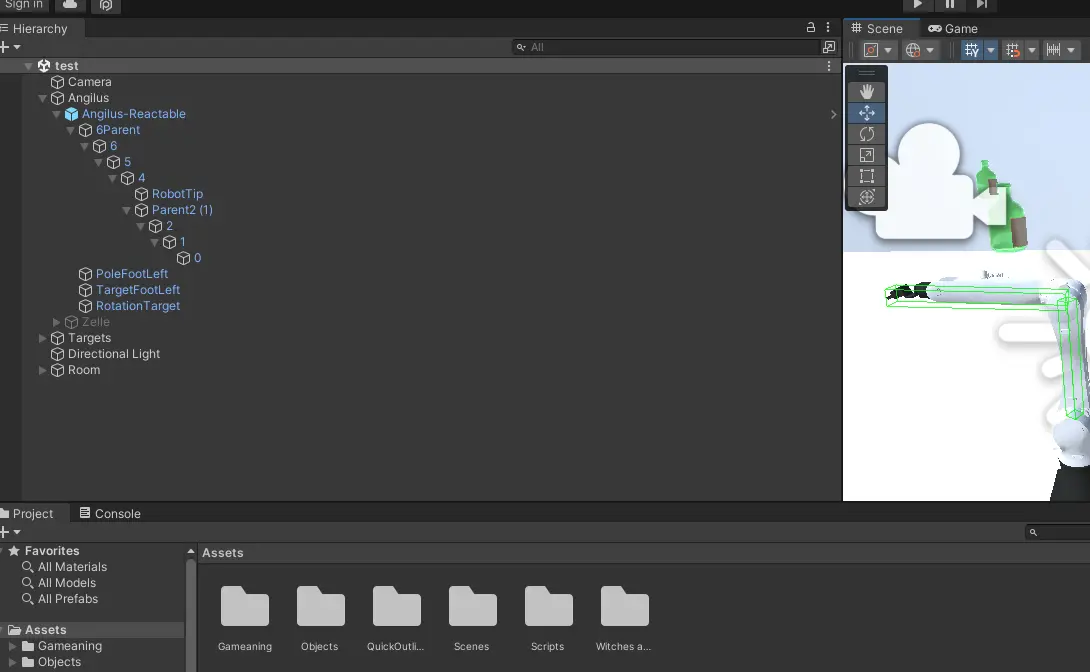This screenshot has height=672, width=1090.
Task: Collapse the Angilus-Reactable tree node
Action: 57,114
